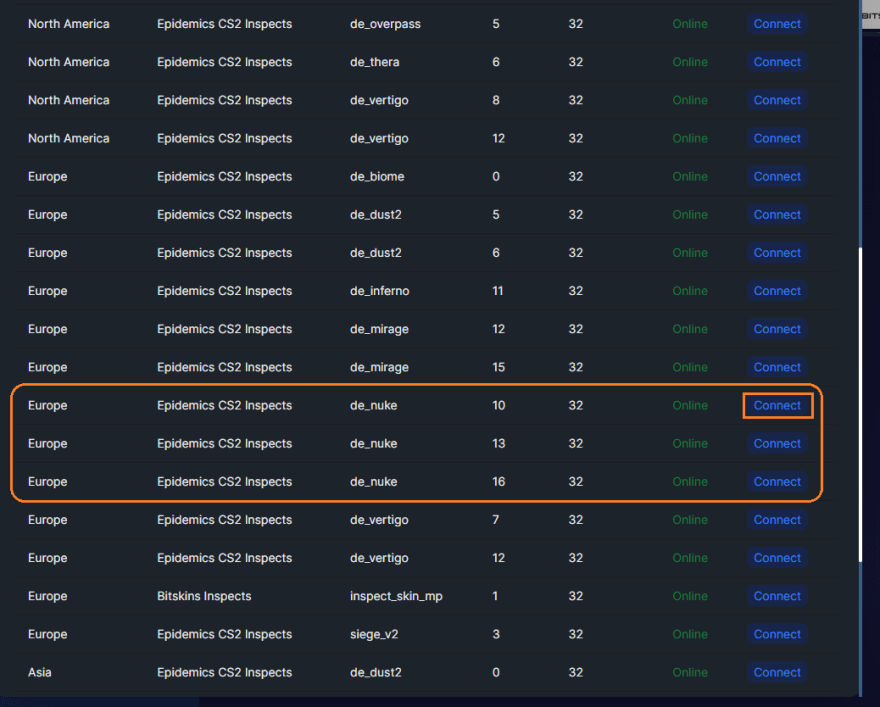Connect to the de_dust2 server with 5 players

pos(777,214)
